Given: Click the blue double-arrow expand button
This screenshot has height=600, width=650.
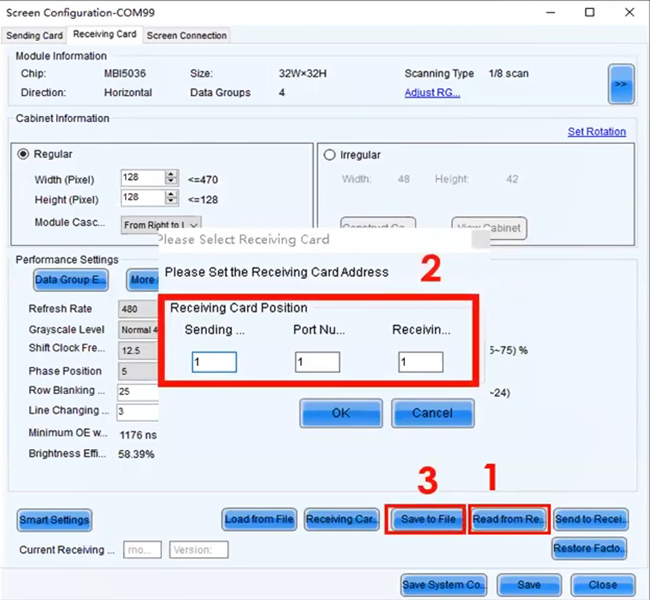Looking at the screenshot, I should (x=621, y=85).
